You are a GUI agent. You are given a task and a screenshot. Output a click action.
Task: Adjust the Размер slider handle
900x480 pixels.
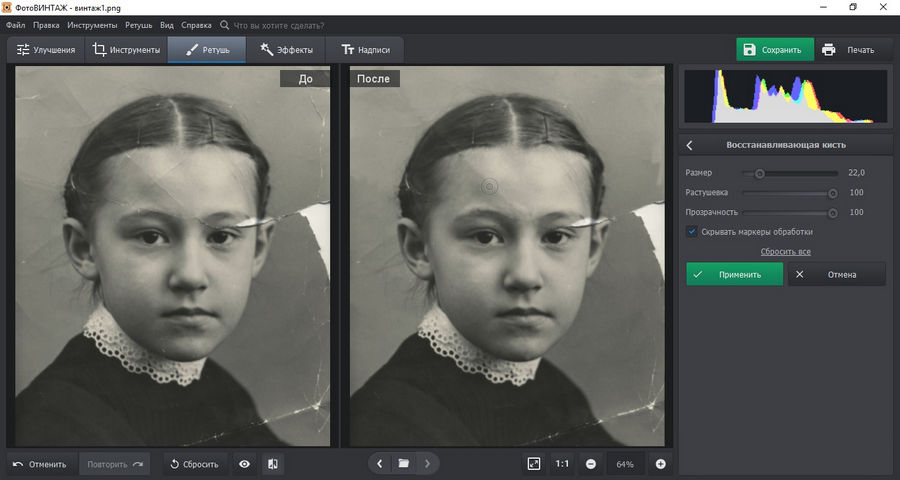(x=760, y=173)
